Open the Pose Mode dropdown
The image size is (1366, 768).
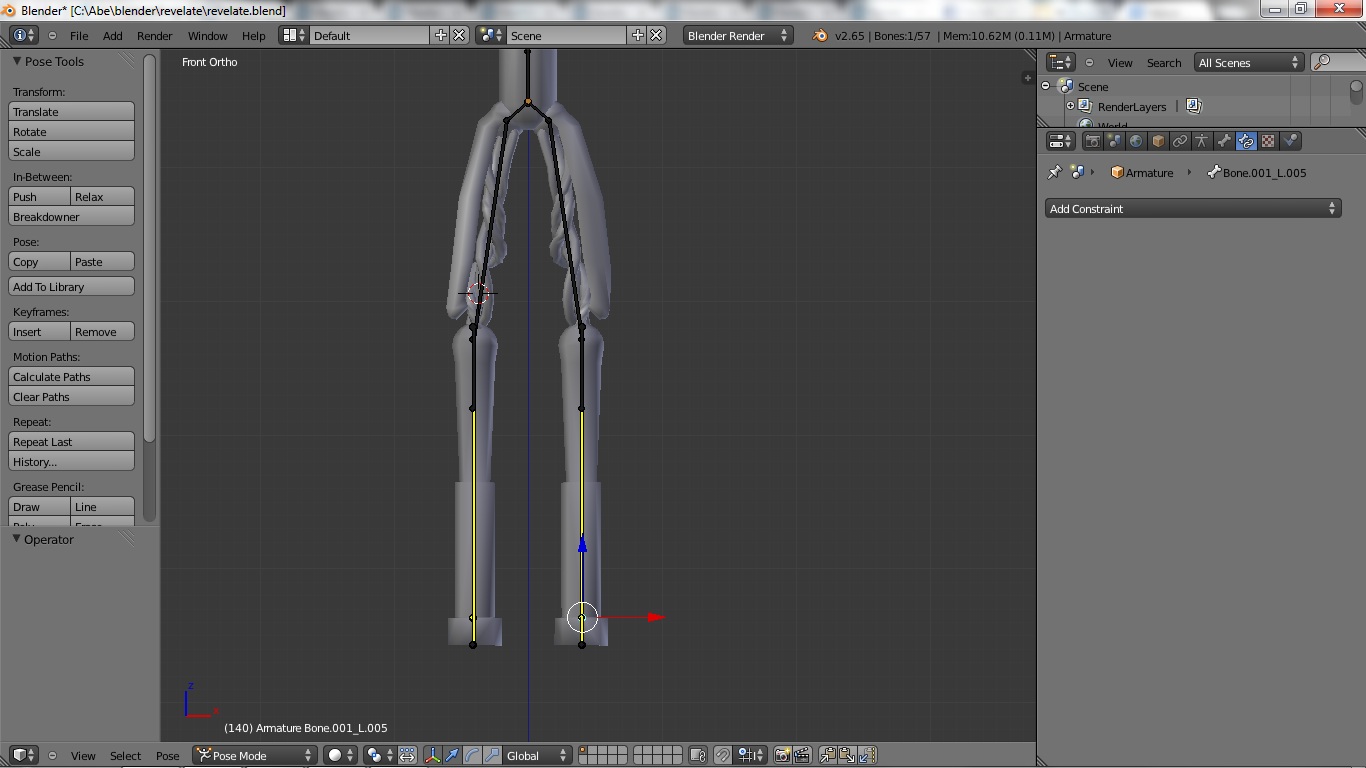[255, 755]
